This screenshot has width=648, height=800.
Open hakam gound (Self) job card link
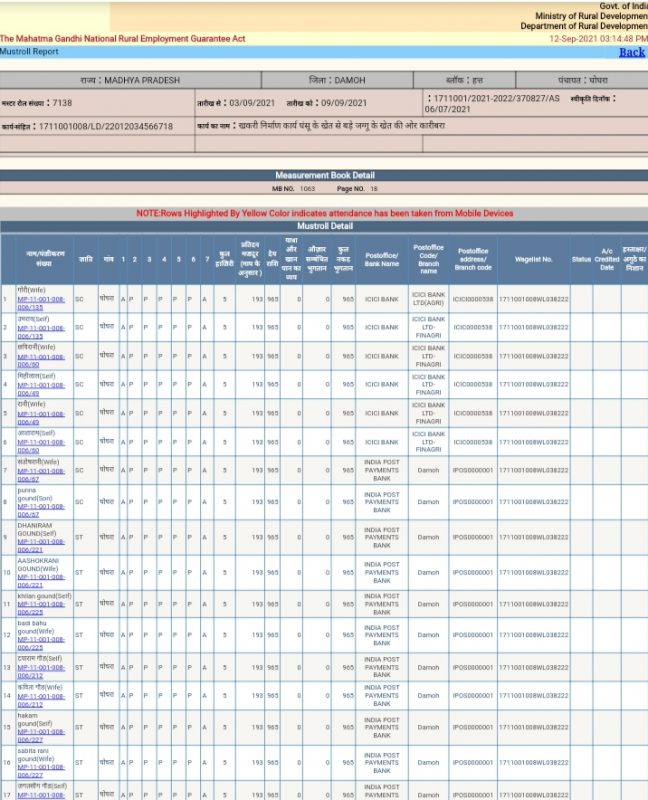tap(41, 736)
